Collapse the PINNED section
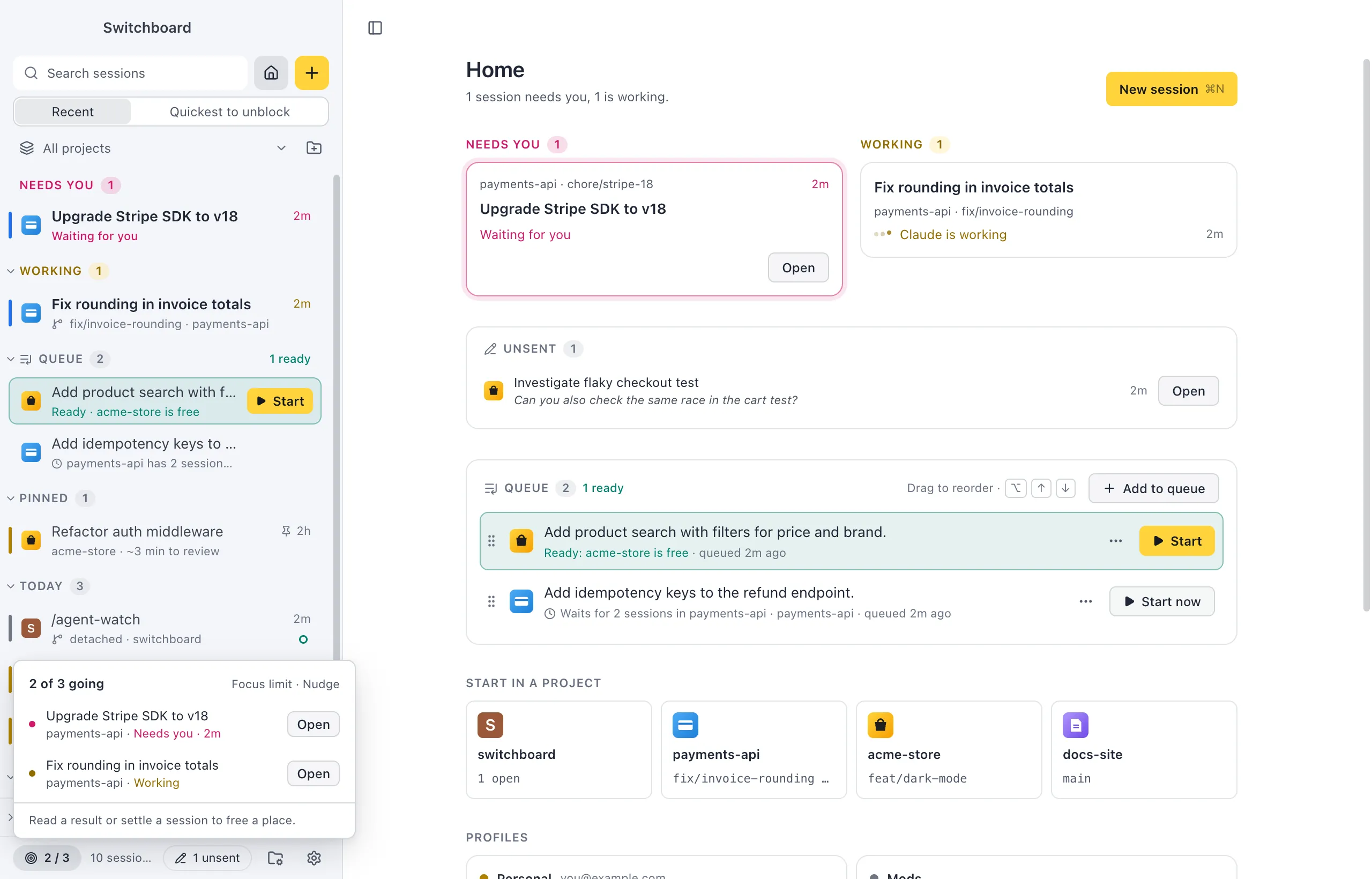Viewport: 1372px width, 879px height. point(11,498)
